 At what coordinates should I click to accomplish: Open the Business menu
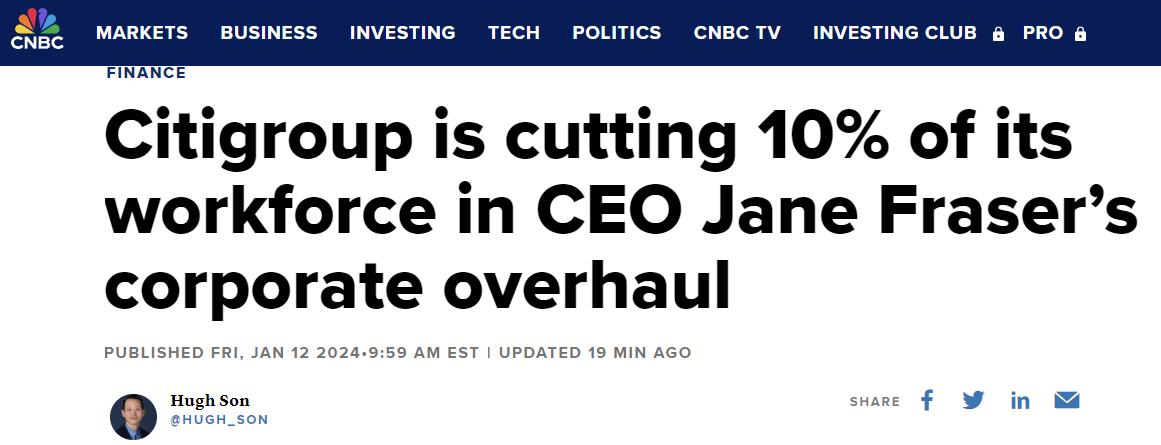pyautogui.click(x=269, y=33)
